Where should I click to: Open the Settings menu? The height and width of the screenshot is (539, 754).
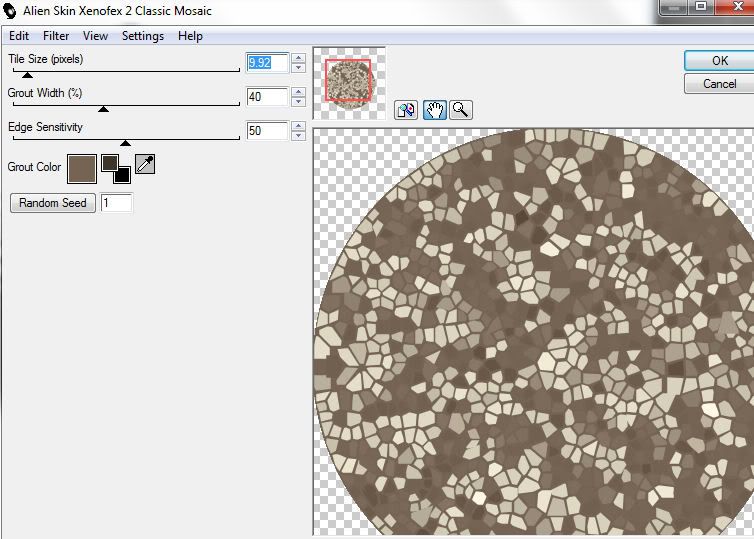point(143,36)
